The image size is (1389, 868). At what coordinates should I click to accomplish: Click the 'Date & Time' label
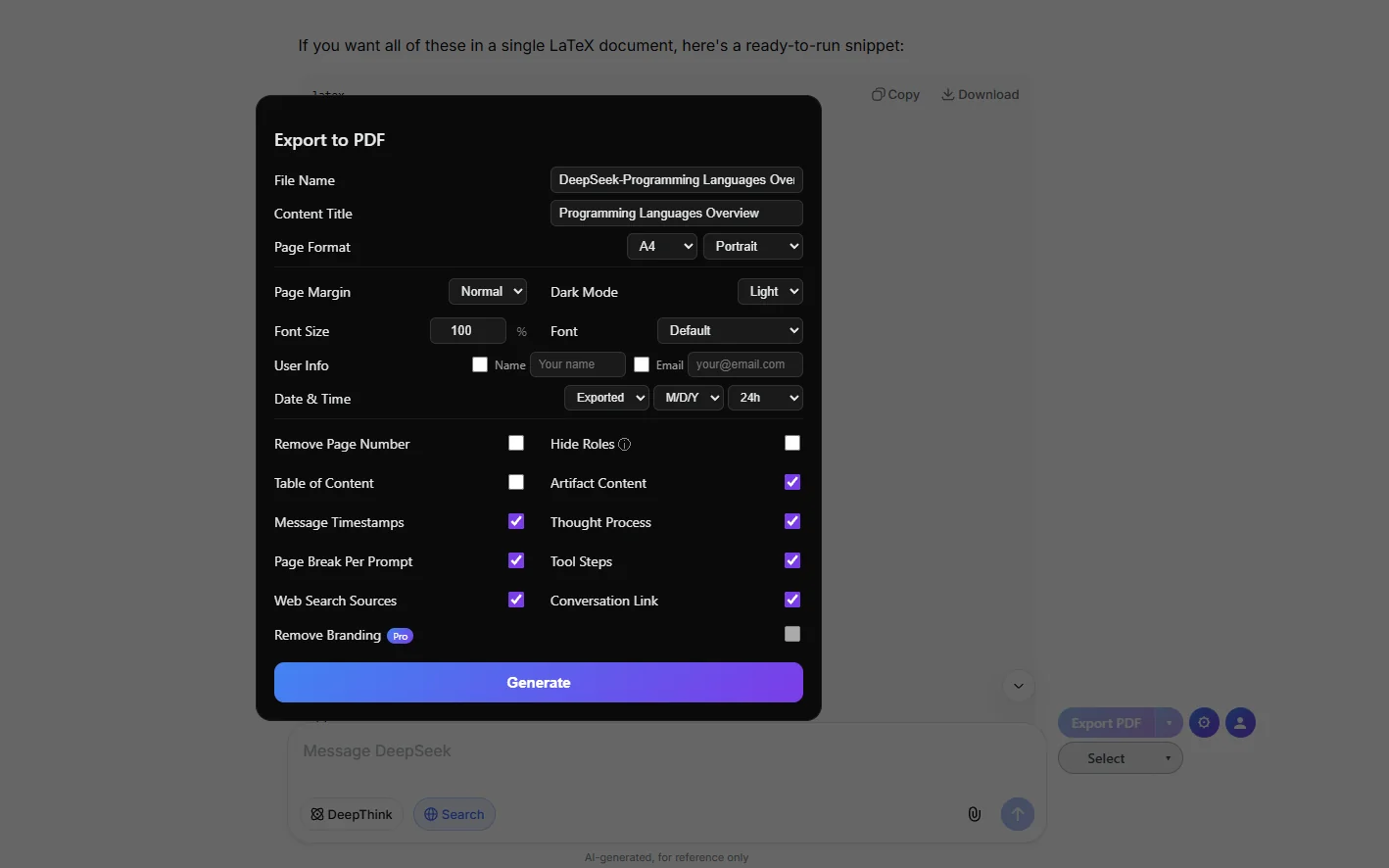coord(312,399)
